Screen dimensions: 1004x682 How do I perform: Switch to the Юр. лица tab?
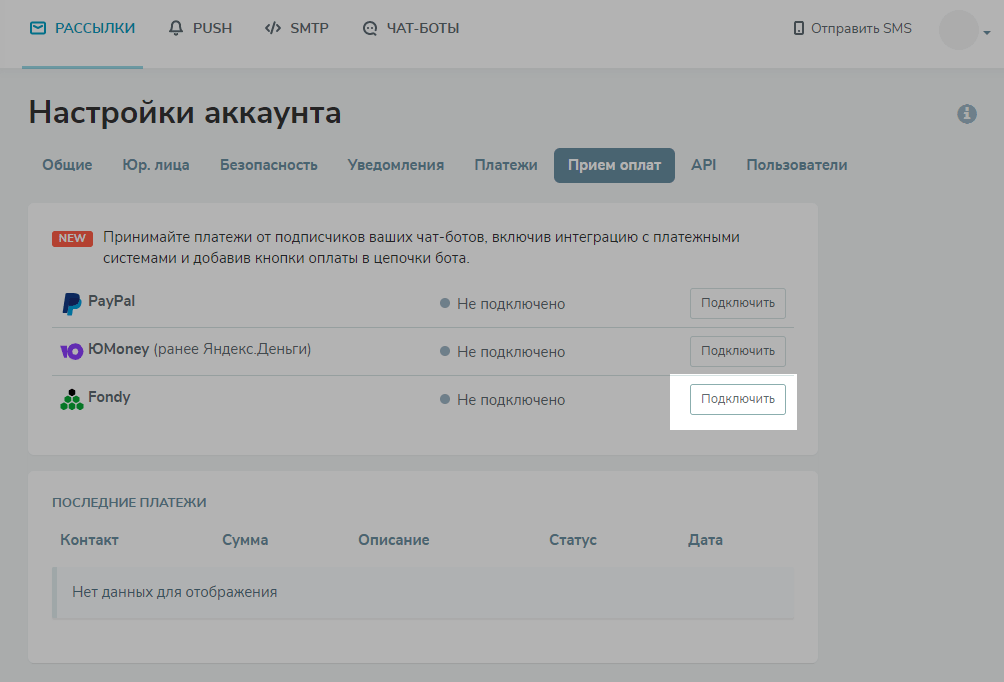[x=156, y=165]
